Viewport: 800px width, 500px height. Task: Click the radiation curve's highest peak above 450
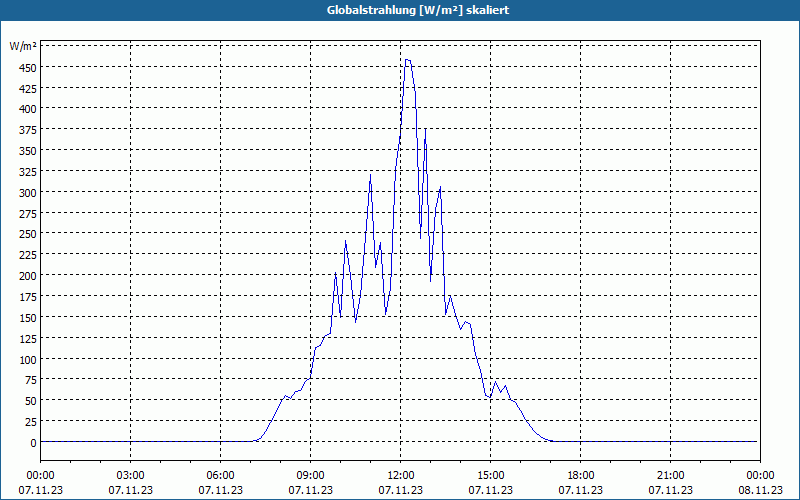pyautogui.click(x=408, y=60)
